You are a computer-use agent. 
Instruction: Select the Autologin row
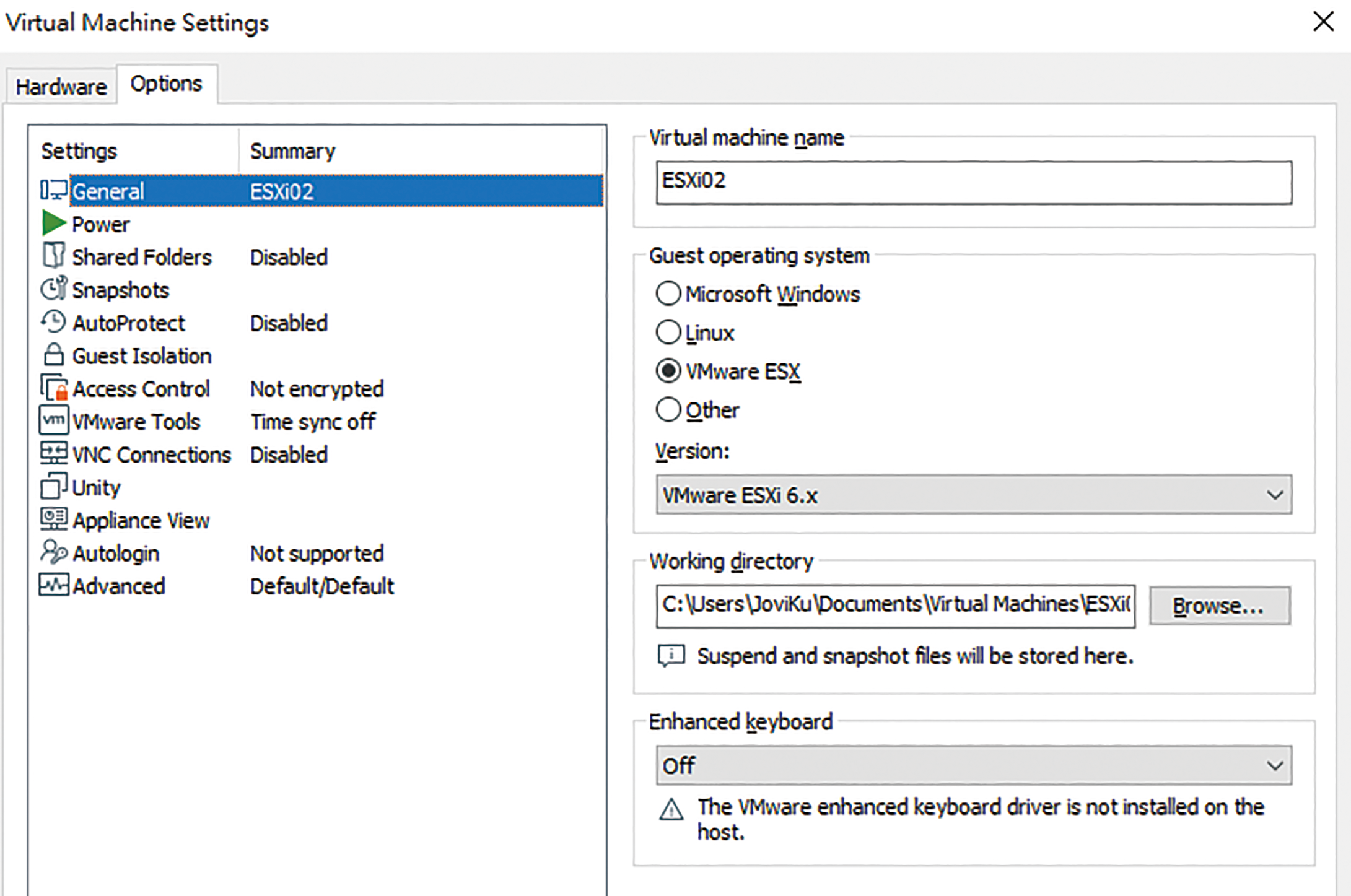click(321, 553)
